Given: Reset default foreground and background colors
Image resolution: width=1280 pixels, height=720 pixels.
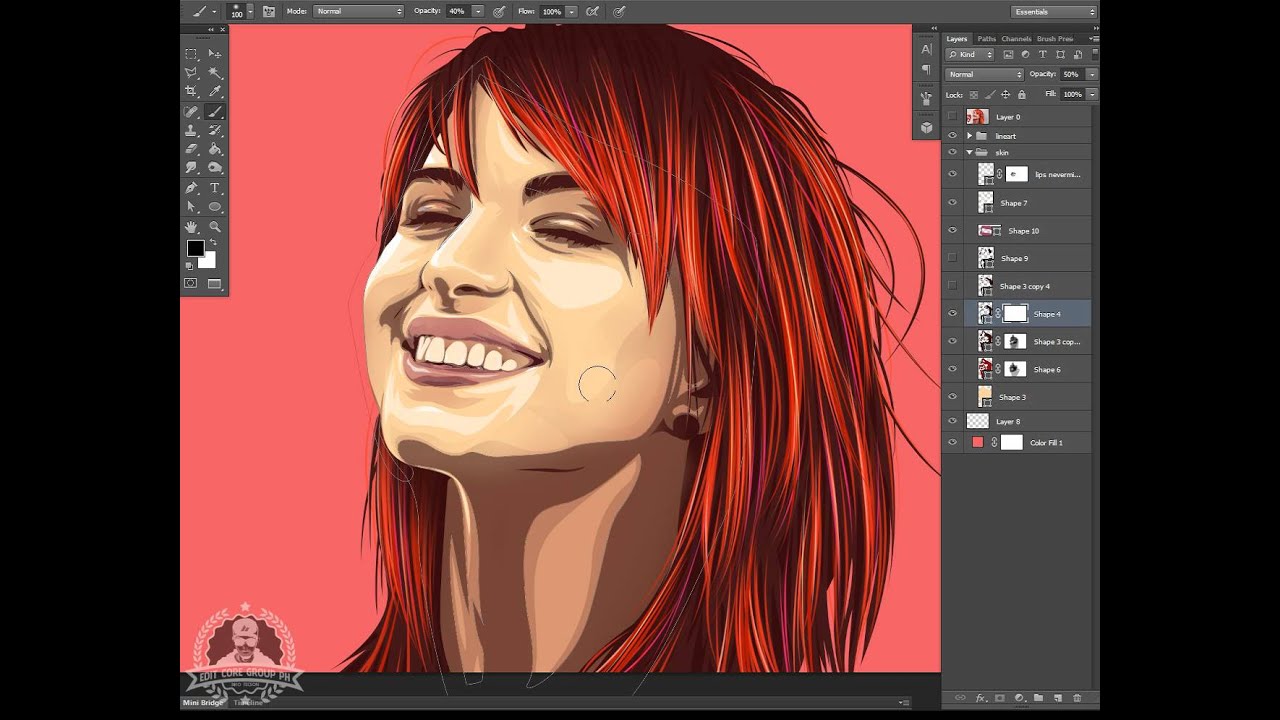Looking at the screenshot, I should (x=189, y=266).
